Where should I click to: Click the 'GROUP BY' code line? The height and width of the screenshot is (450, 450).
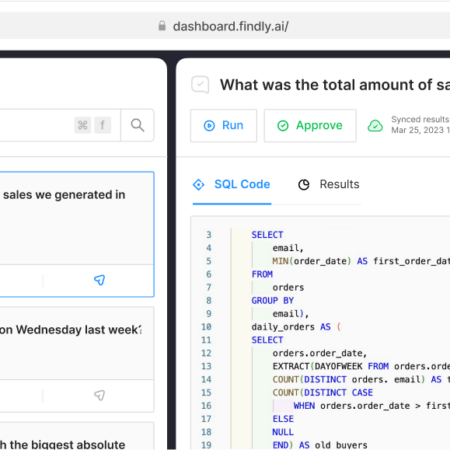point(272,301)
